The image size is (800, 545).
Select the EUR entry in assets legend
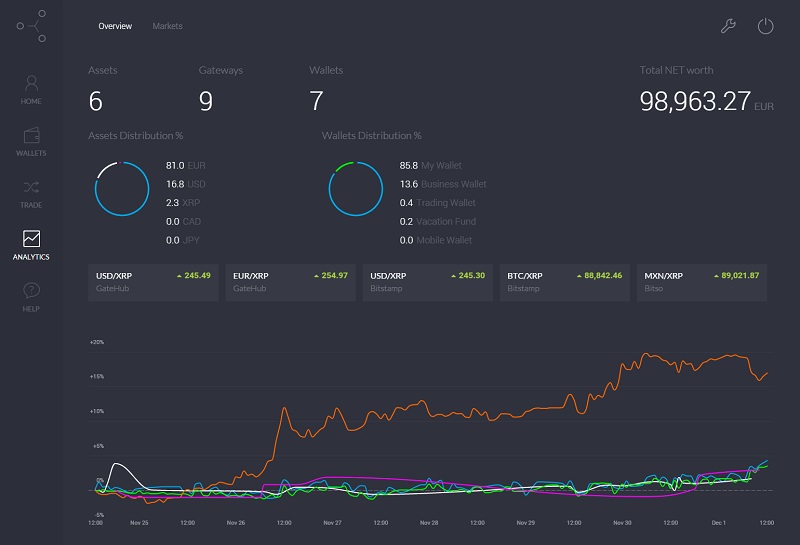pyautogui.click(x=186, y=165)
